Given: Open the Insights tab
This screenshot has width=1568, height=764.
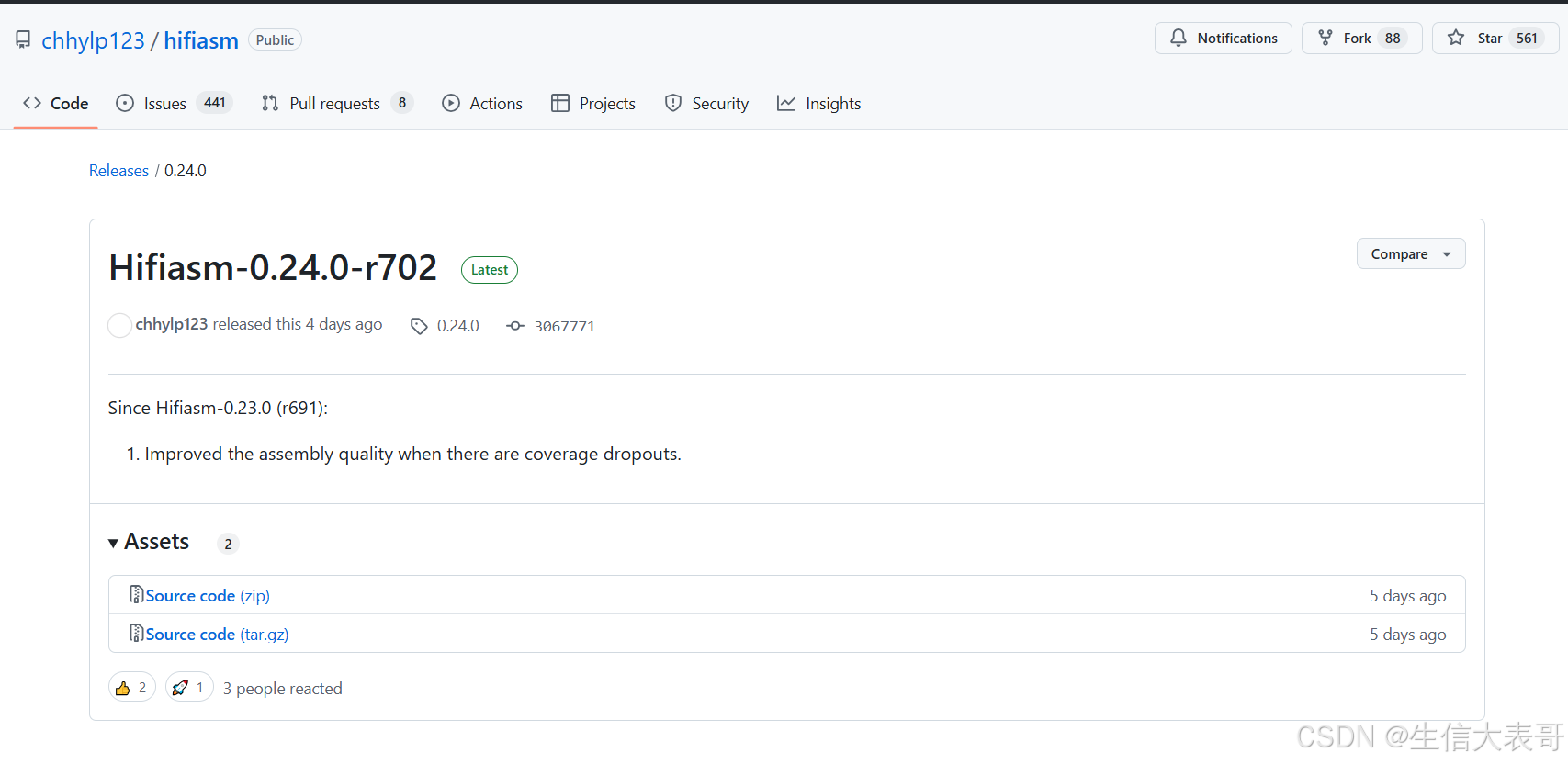Looking at the screenshot, I should 819,104.
